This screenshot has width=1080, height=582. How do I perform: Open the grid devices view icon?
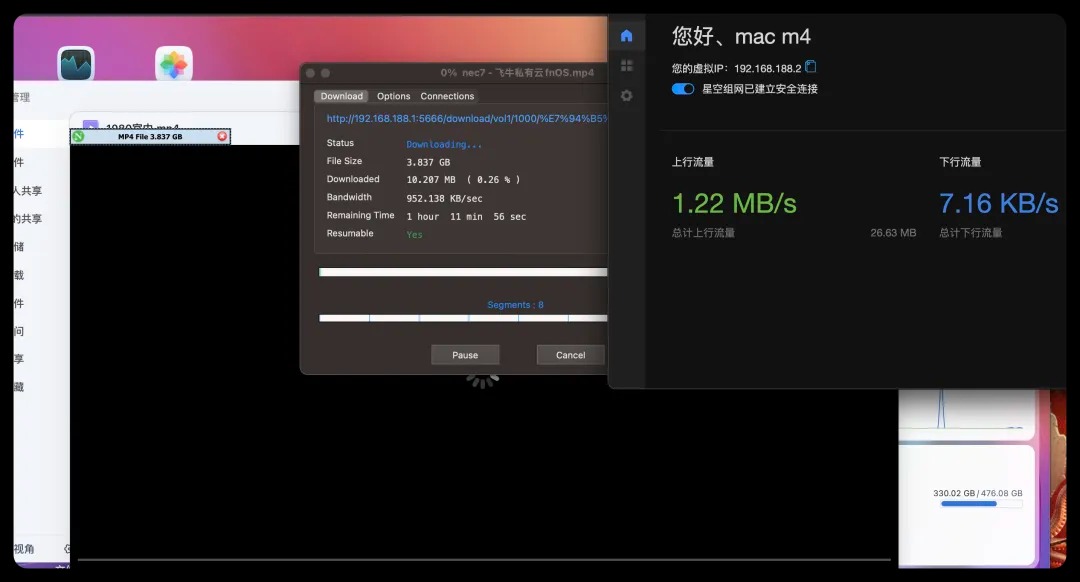[626, 66]
